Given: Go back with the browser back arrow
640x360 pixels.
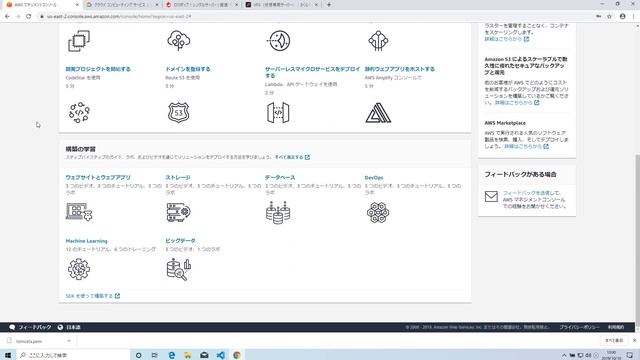Looking at the screenshot, I should pos(7,16).
